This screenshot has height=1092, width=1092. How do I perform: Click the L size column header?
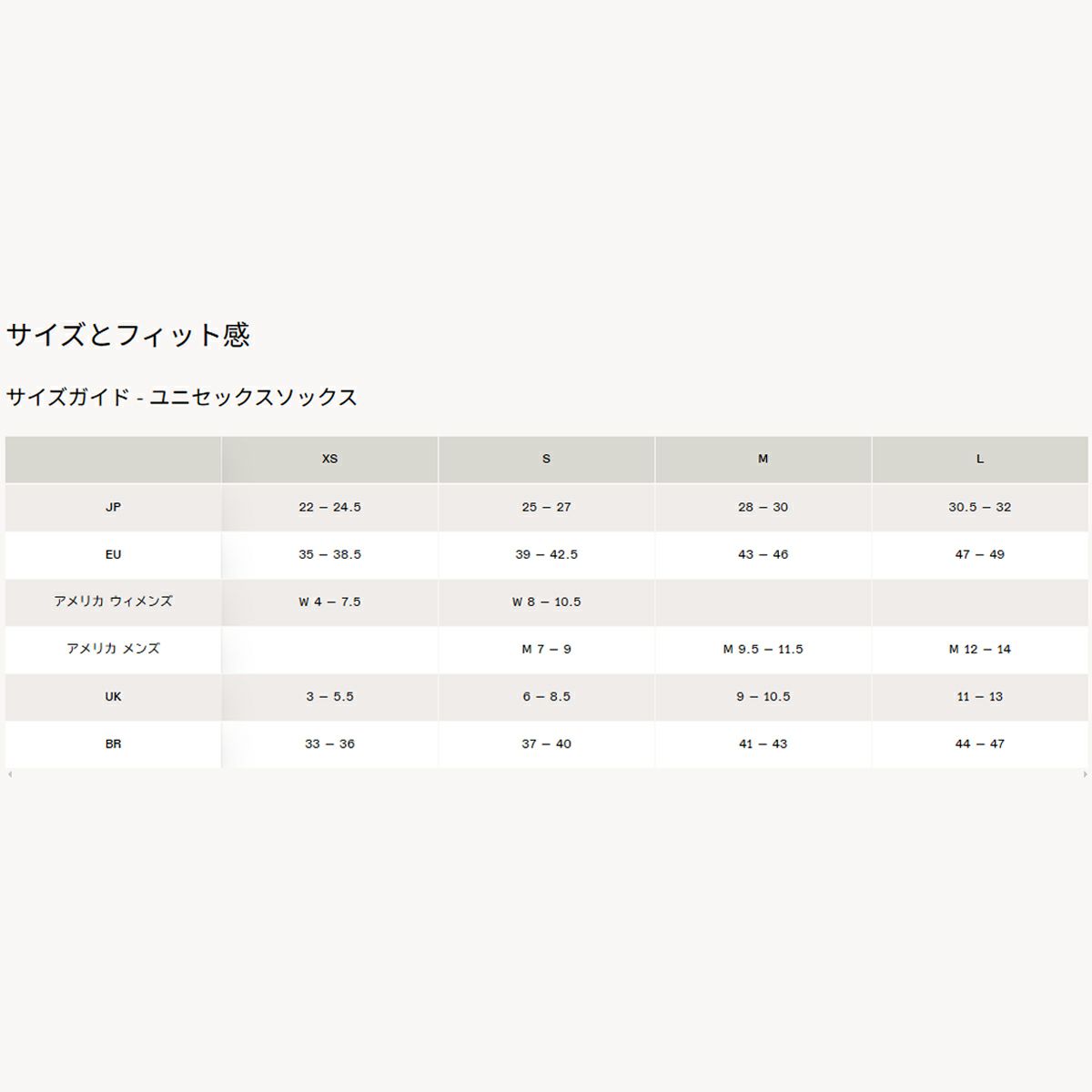(x=980, y=459)
